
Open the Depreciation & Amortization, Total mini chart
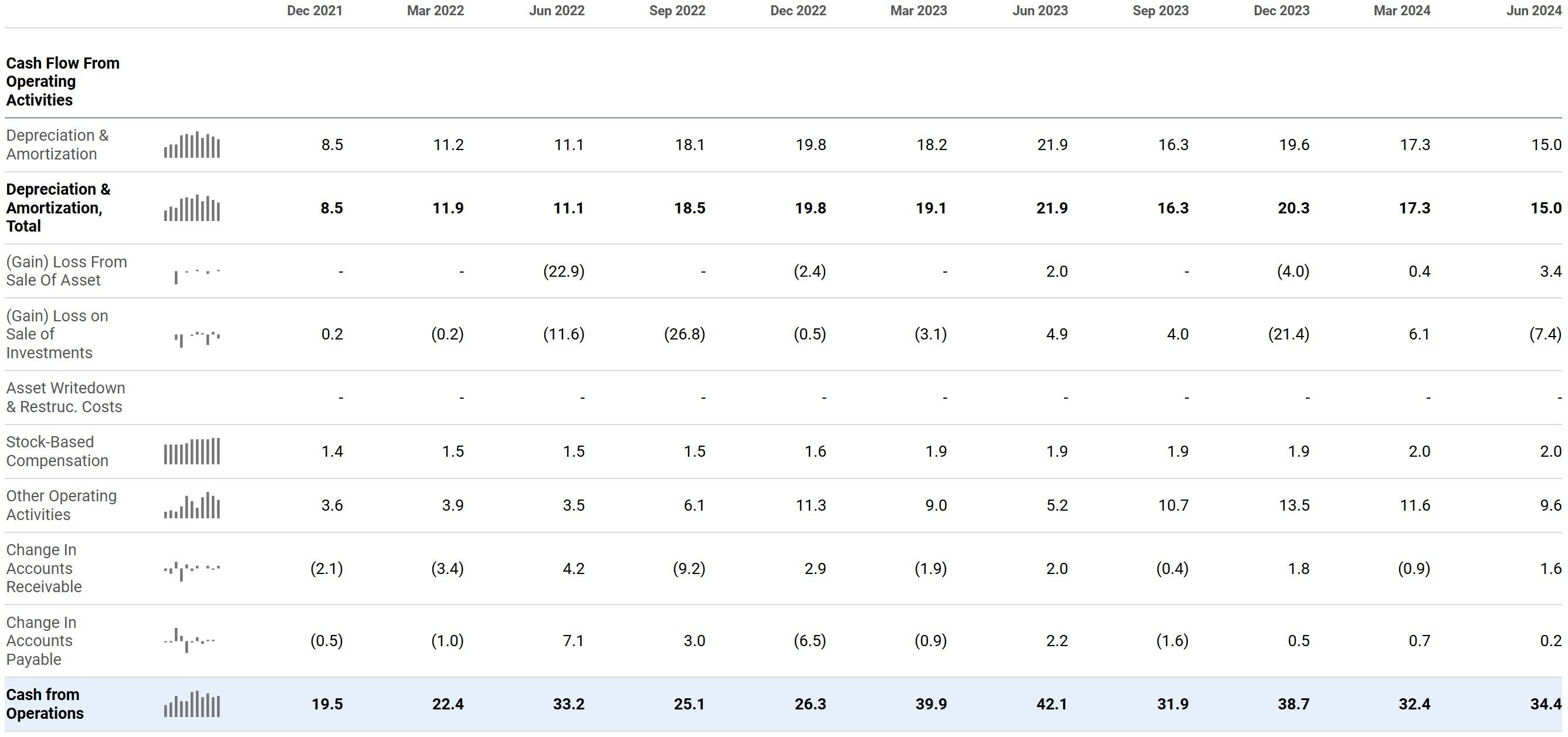click(x=192, y=208)
